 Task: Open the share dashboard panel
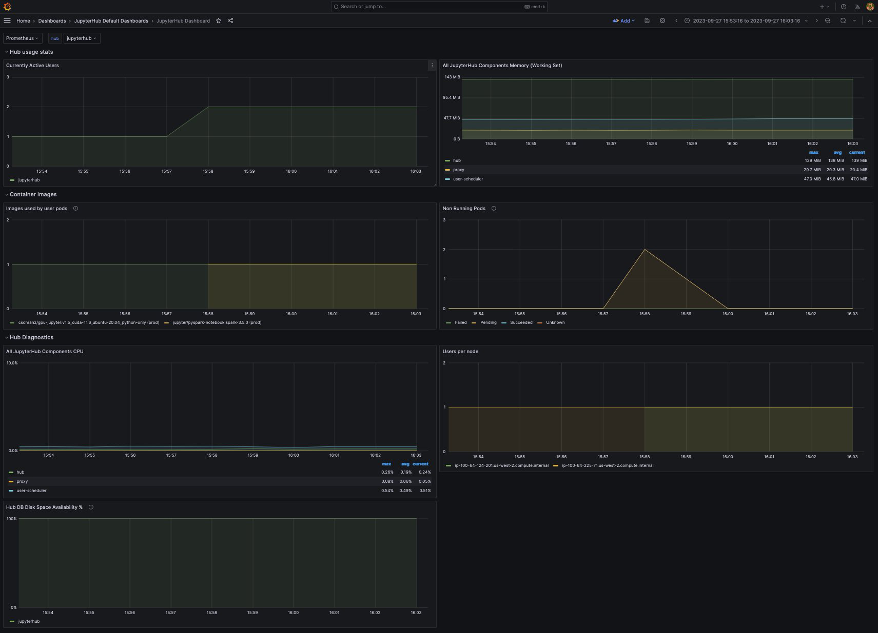pyautogui.click(x=229, y=20)
